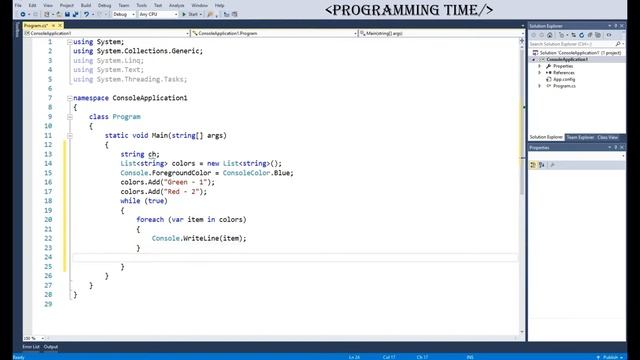Image resolution: width=640 pixels, height=360 pixels.
Task: Click Categorized icon in Properties panel
Action: coord(533,165)
